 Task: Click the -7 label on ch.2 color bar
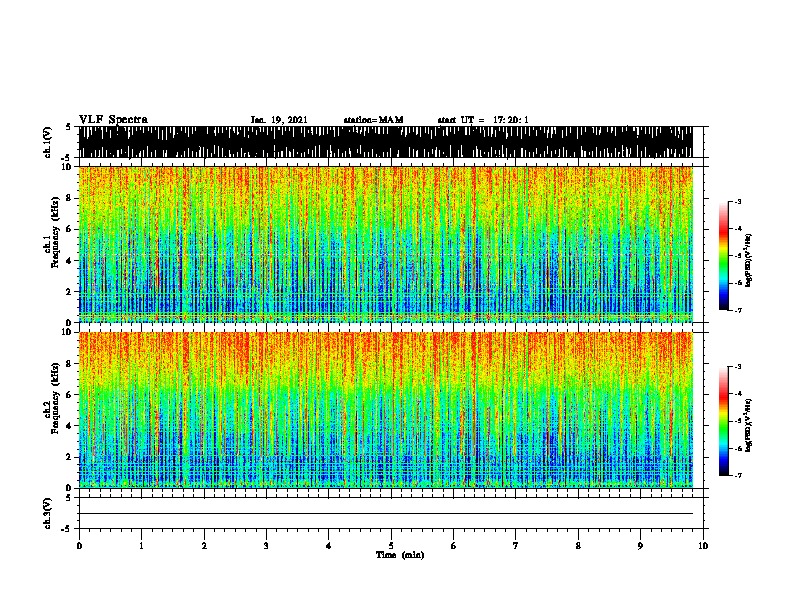738,476
